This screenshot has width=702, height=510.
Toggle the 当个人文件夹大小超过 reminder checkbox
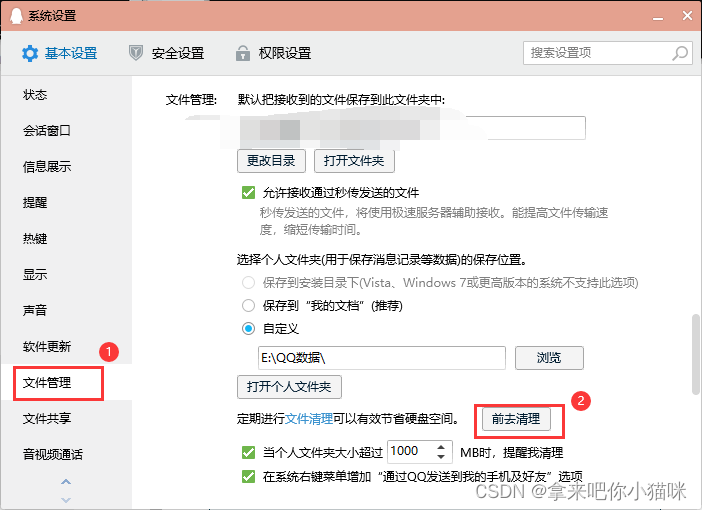[248, 453]
